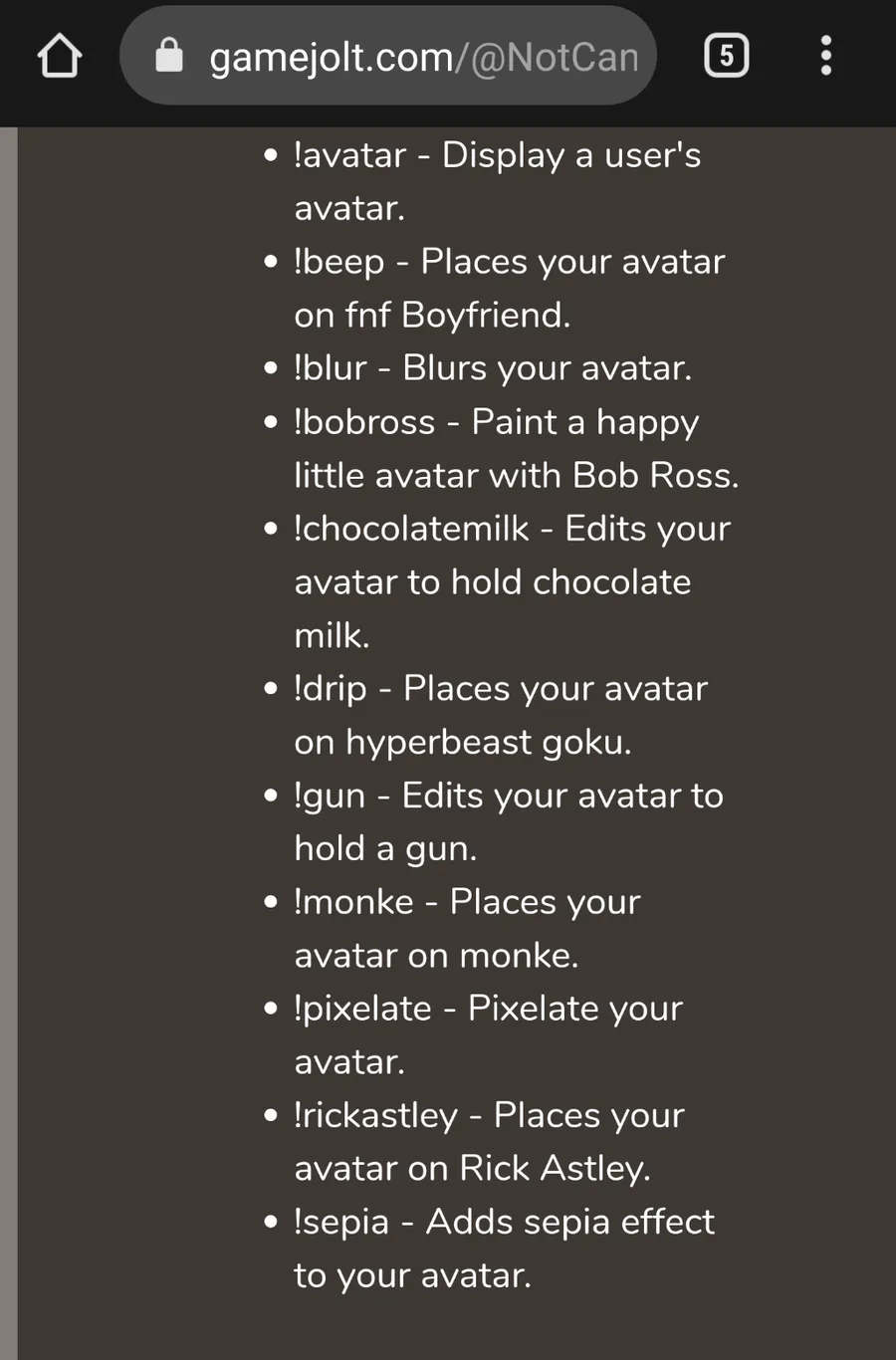Tap the padlock site security icon
896x1360 pixels.
[x=169, y=56]
